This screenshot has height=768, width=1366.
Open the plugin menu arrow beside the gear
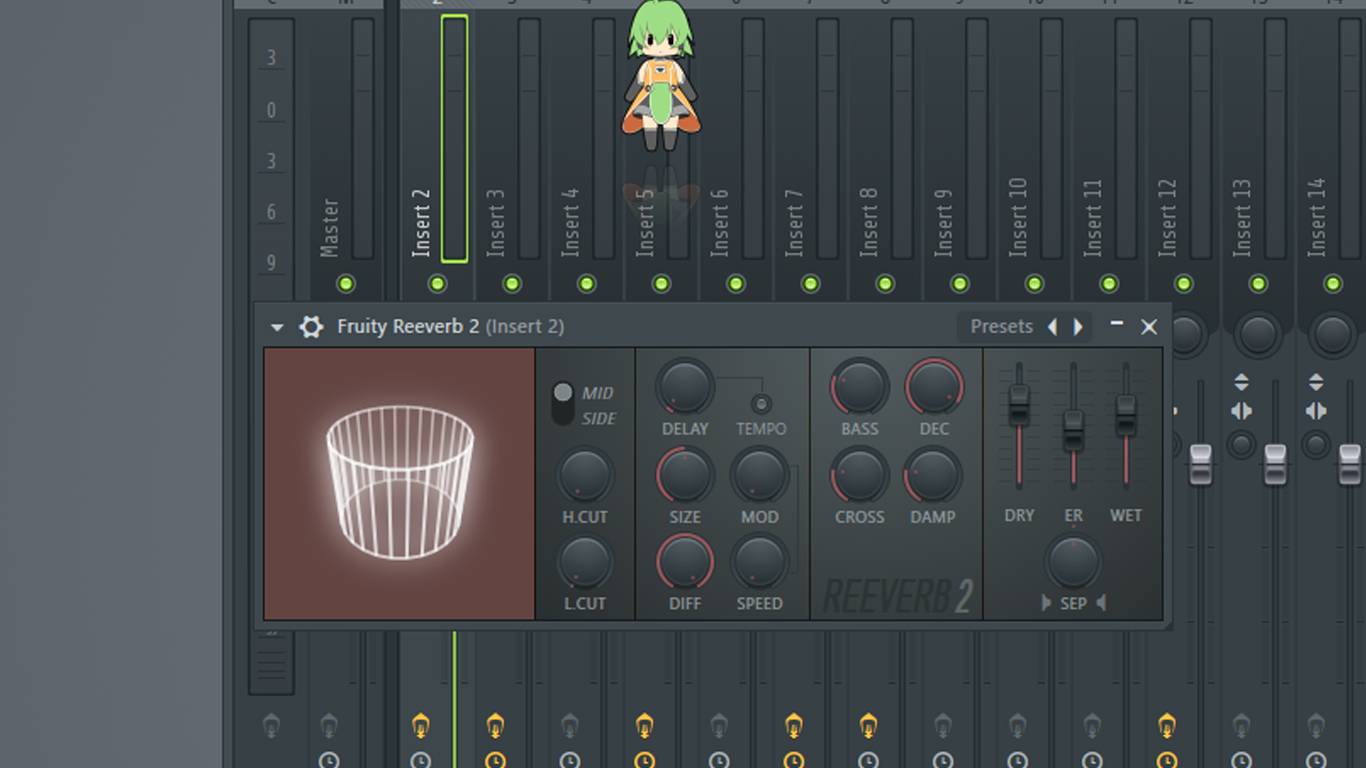(277, 327)
